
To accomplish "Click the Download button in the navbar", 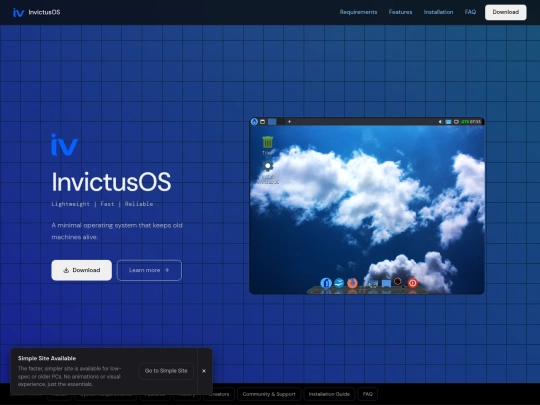I will 506,12.
